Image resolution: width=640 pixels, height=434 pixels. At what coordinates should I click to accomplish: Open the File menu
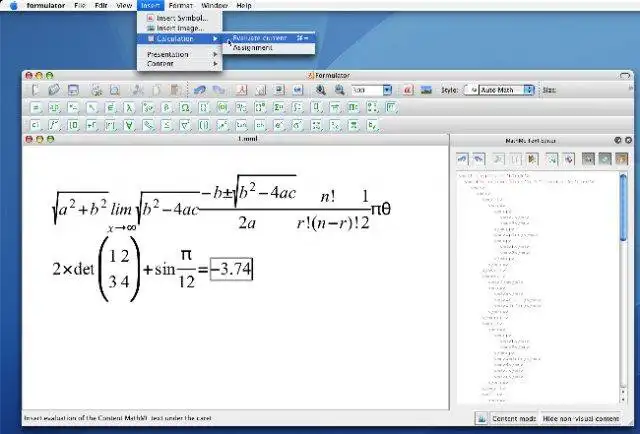pos(80,6)
